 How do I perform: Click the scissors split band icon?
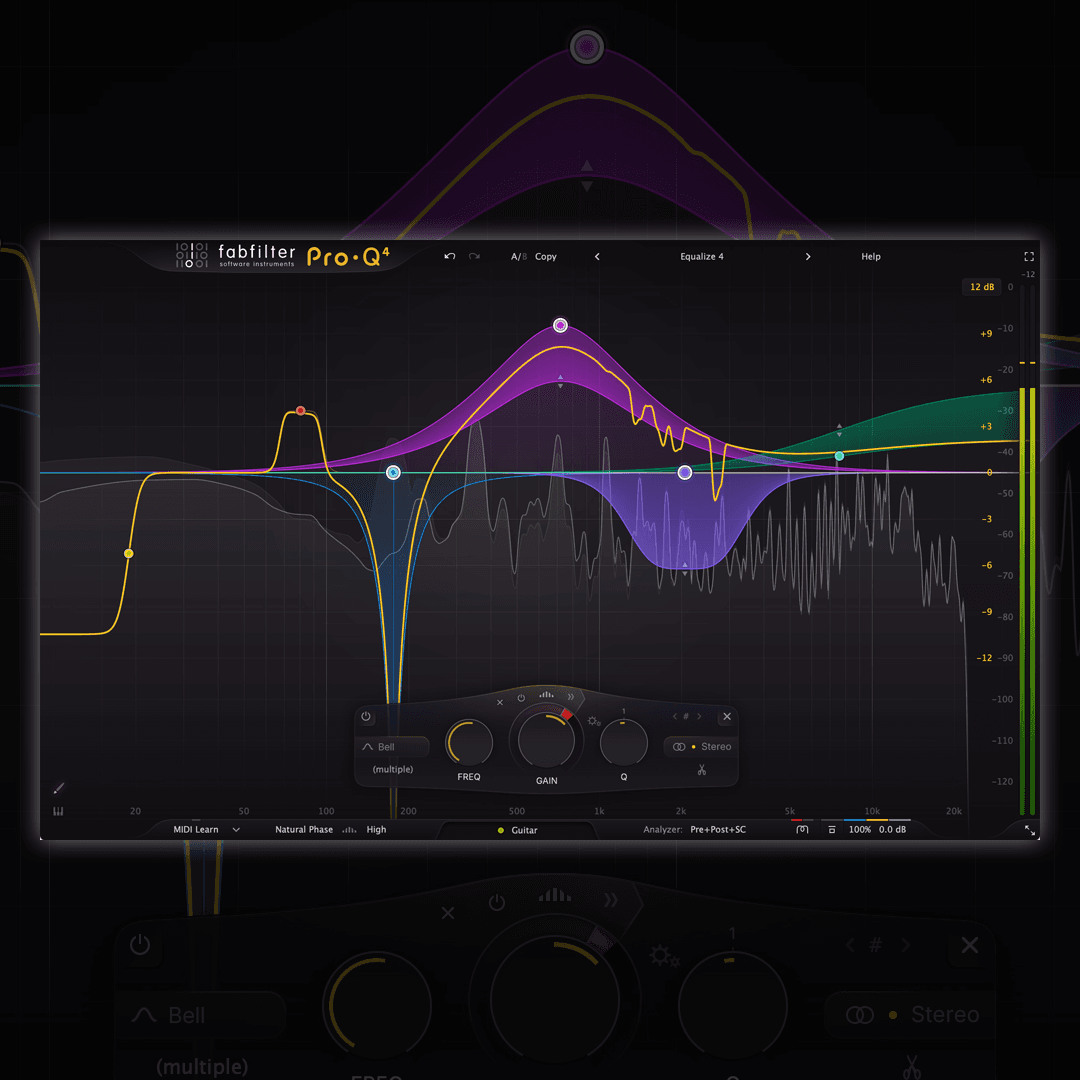[702, 770]
